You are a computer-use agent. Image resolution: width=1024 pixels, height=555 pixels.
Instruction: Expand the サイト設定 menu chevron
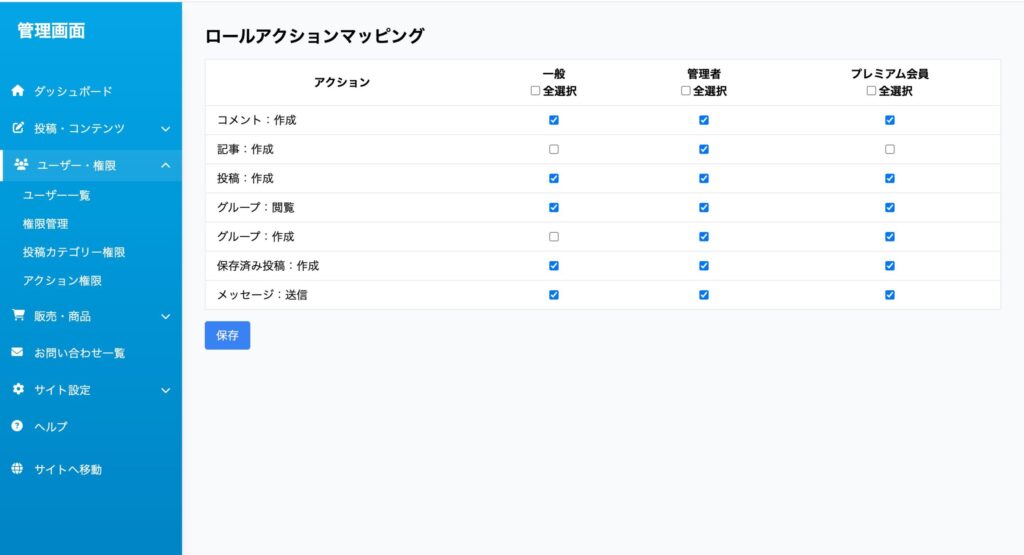166,390
